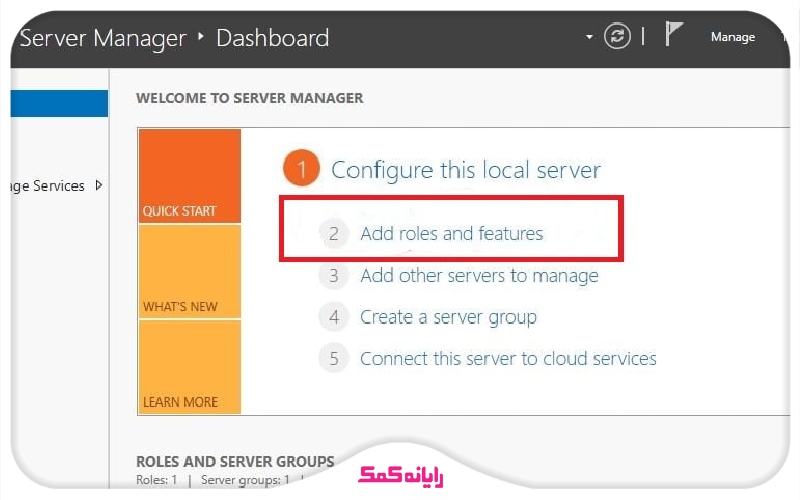Image resolution: width=800 pixels, height=500 pixels.
Task: Click the ROLES AND SERVER GROUPS heading
Action: [235, 461]
